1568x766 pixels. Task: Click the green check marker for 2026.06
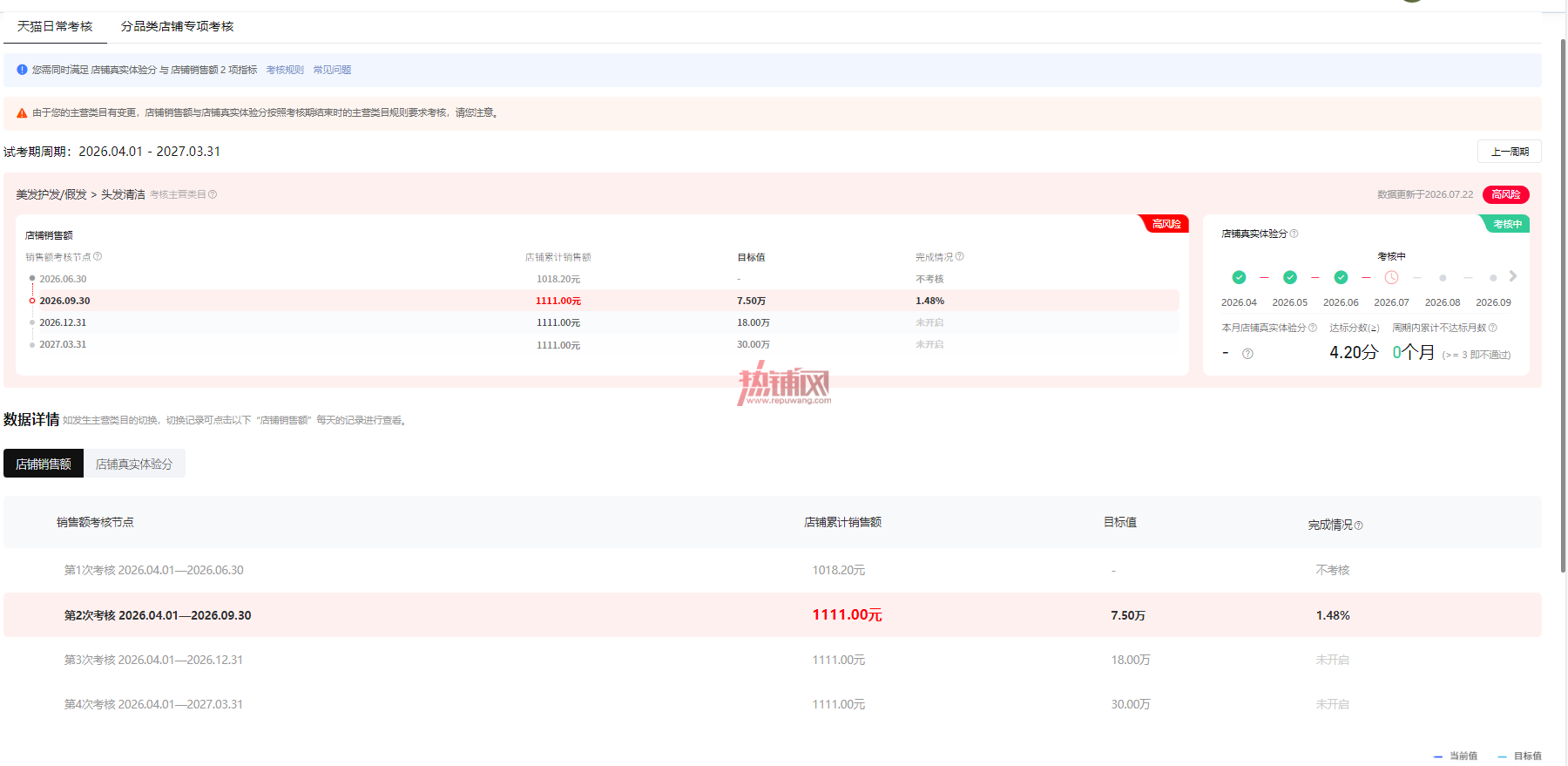click(x=1341, y=277)
